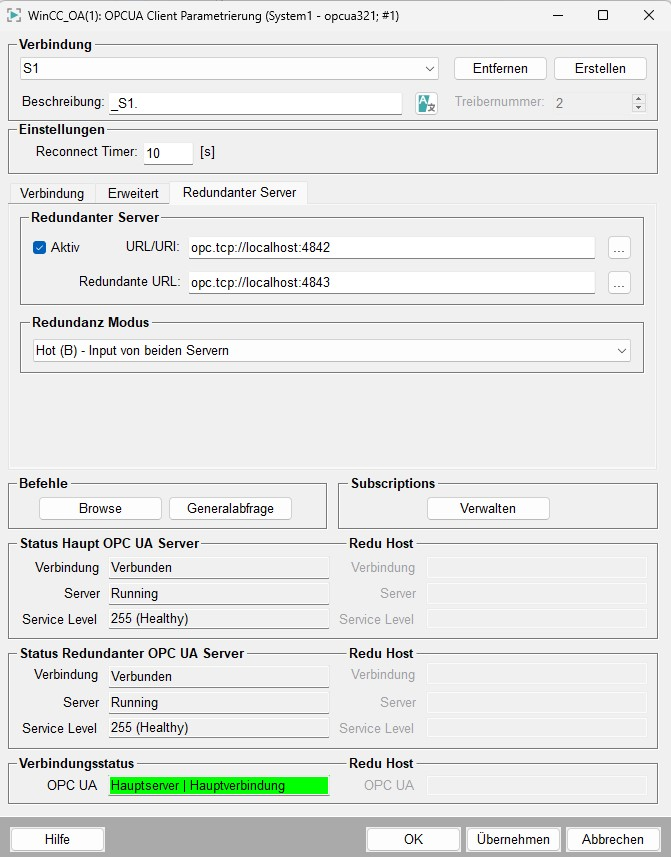Screen dimensions: 671x857
Task: Click the Entfernen button
Action: 500,68
